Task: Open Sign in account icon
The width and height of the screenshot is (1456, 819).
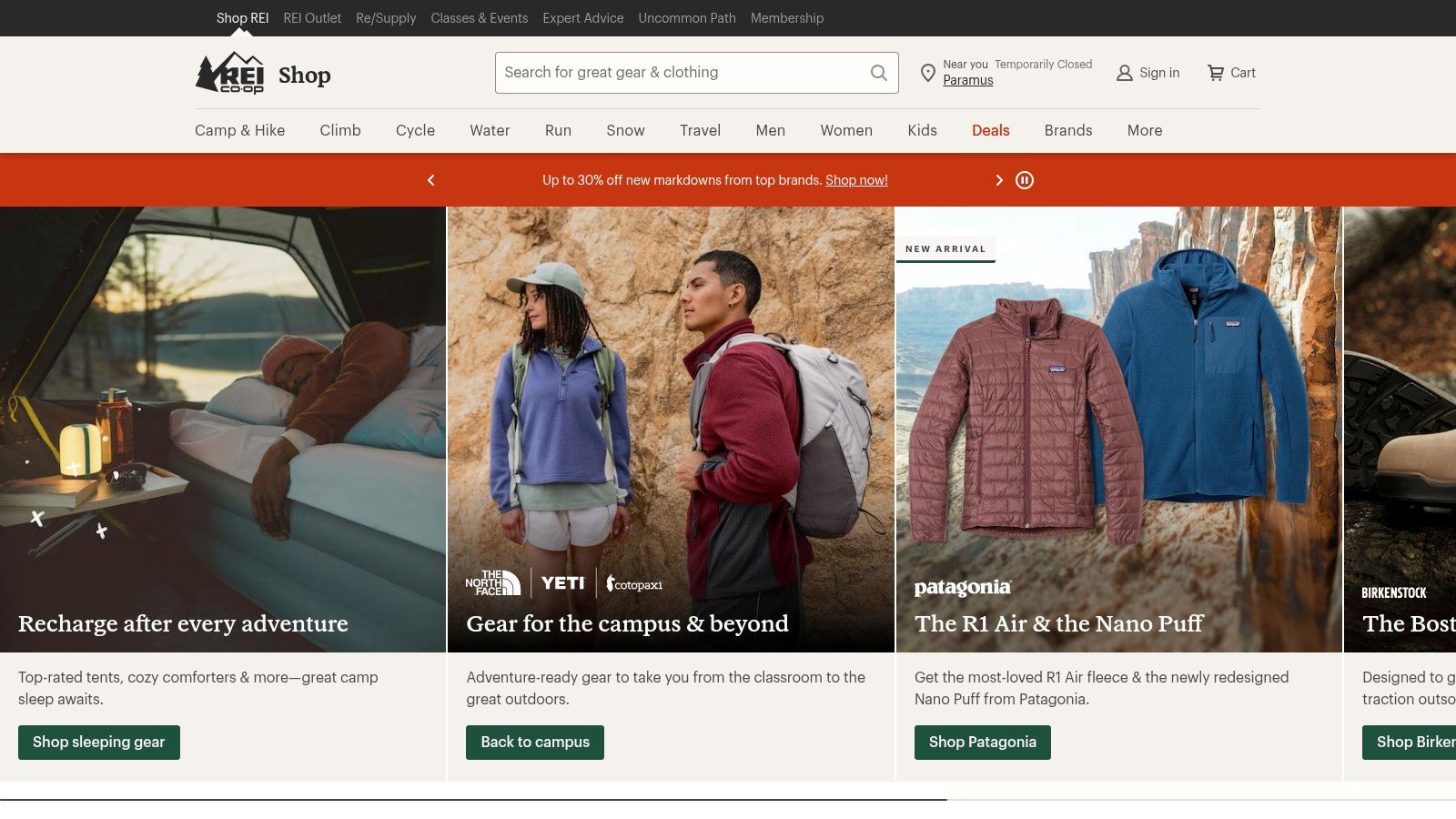Action: 1125,73
